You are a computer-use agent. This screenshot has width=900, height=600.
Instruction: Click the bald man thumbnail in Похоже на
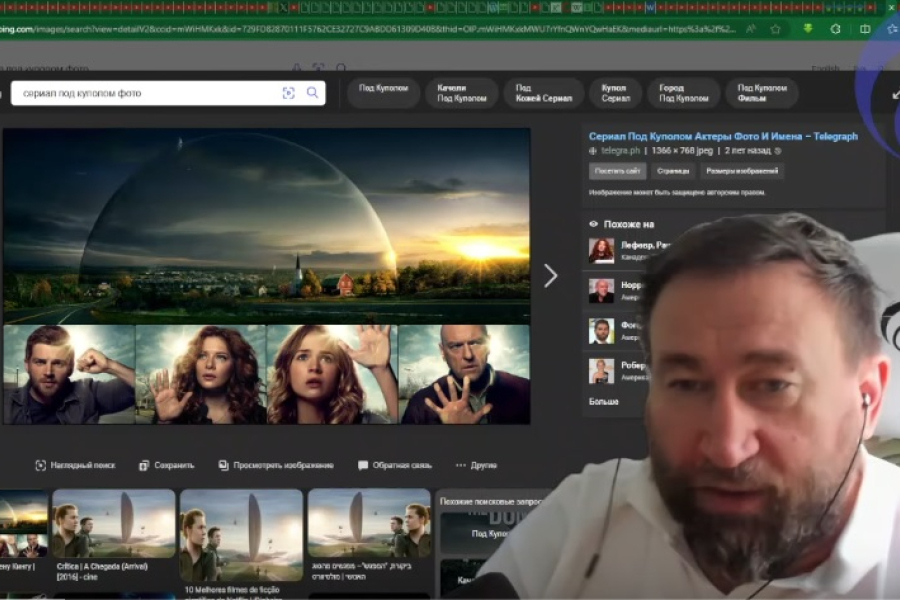pos(601,291)
